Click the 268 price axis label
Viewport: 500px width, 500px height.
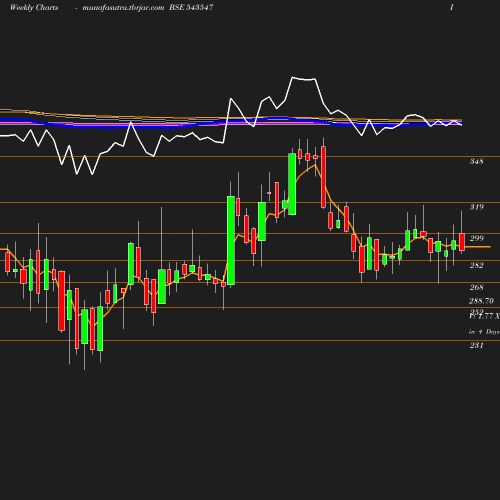[476, 287]
